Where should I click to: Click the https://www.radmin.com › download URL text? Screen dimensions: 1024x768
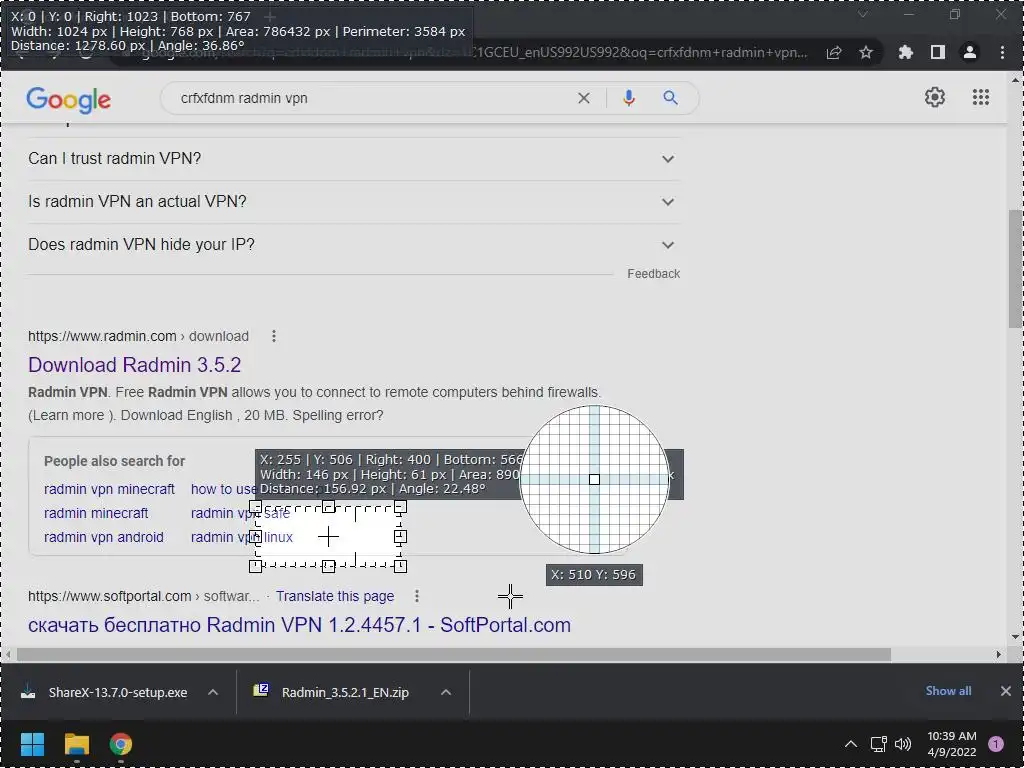pos(138,336)
